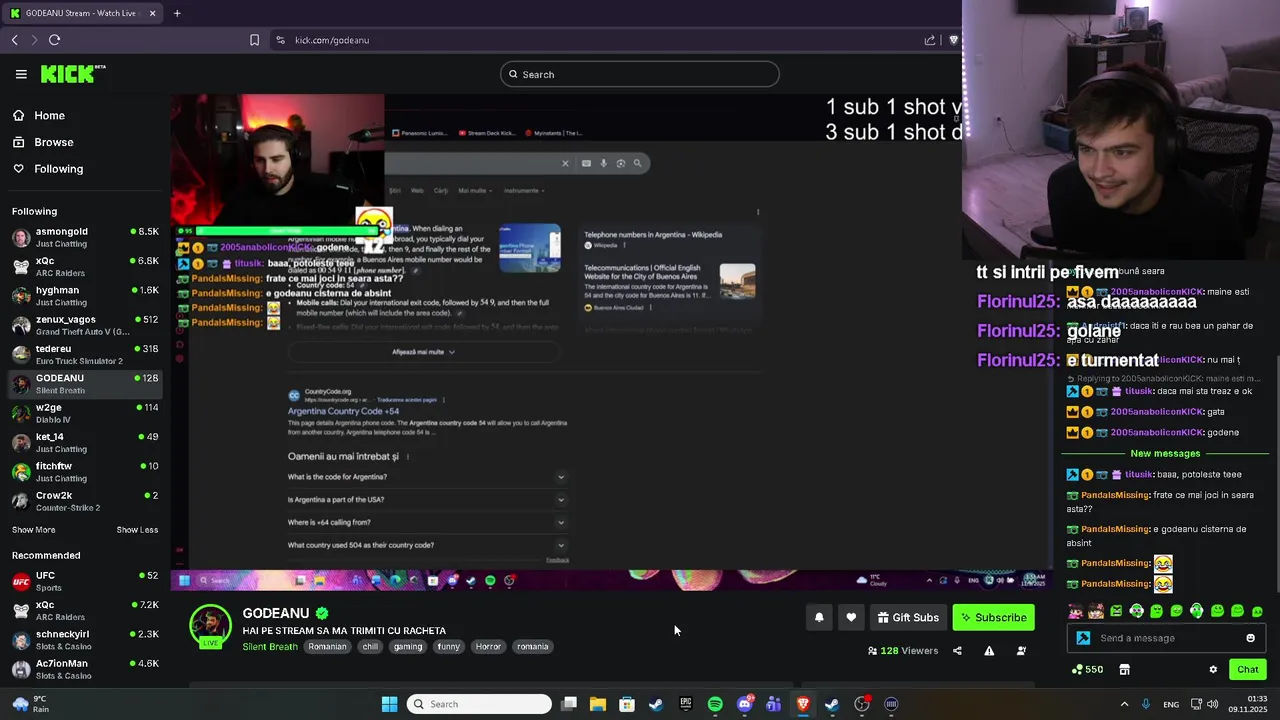This screenshot has width=1280, height=720.
Task: Go to Home in sidebar
Action: pyautogui.click(x=49, y=115)
